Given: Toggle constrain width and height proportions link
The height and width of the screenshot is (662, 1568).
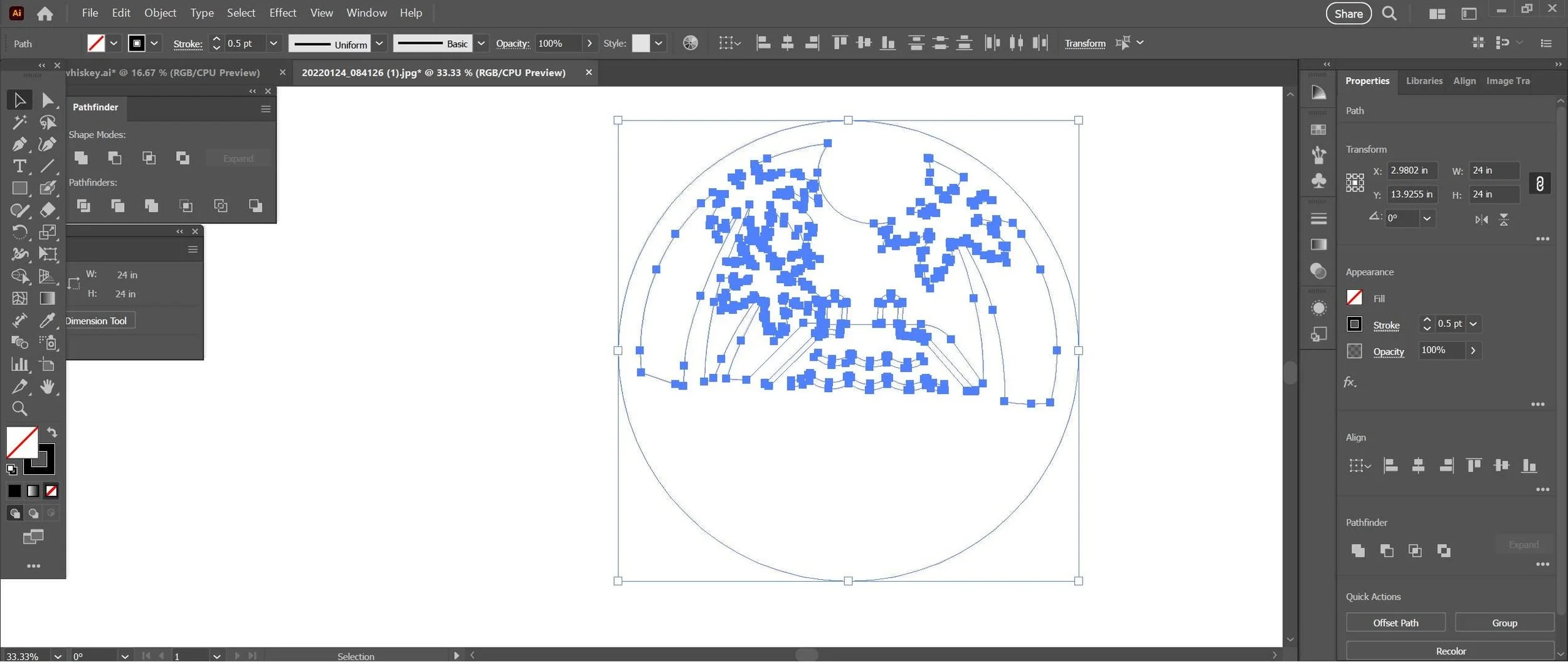Looking at the screenshot, I should pyautogui.click(x=1540, y=183).
